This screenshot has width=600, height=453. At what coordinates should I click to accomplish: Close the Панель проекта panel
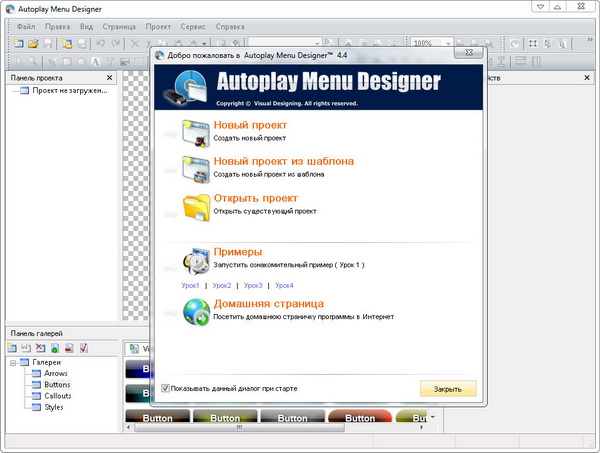click(109, 78)
